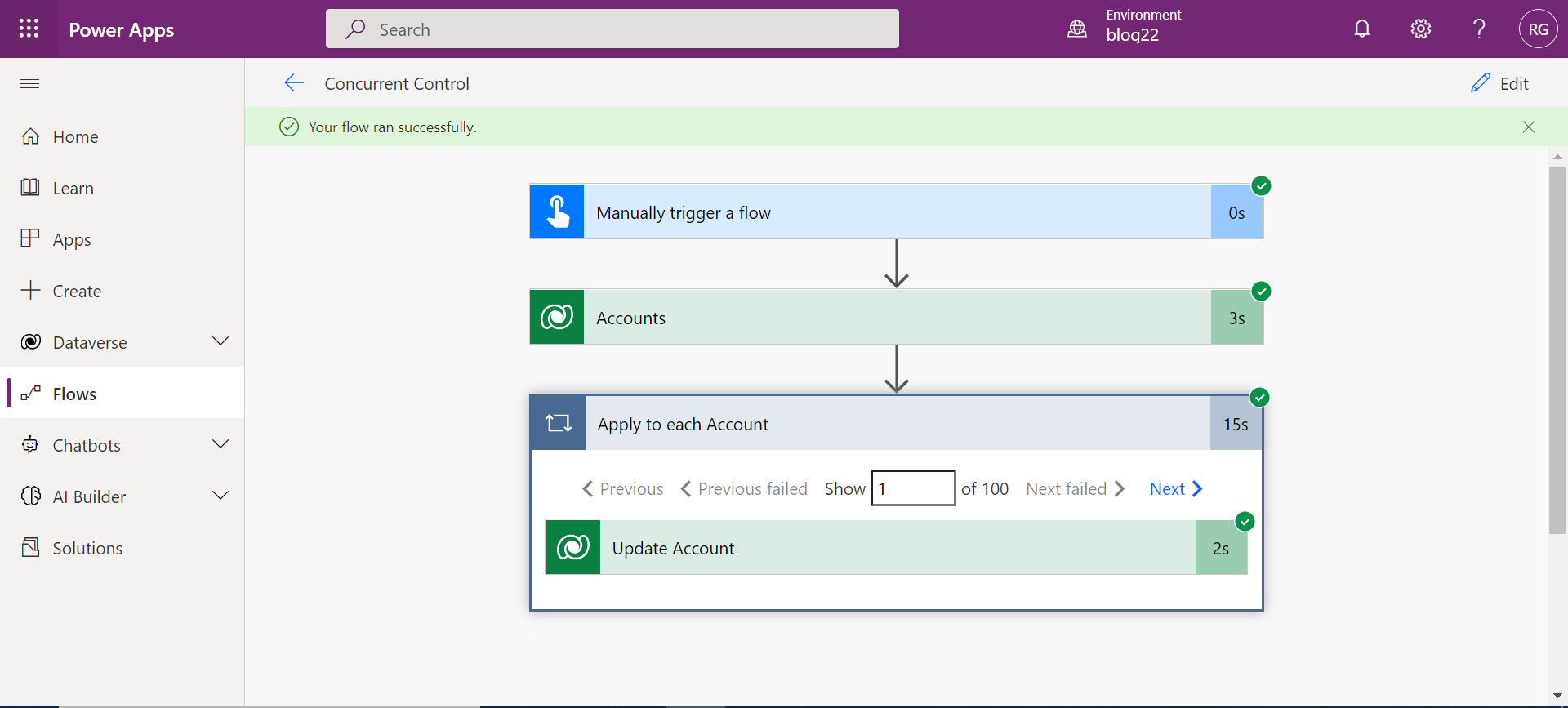Viewport: 1568px width, 708px height.
Task: Click the Show iteration number field
Action: (x=913, y=488)
